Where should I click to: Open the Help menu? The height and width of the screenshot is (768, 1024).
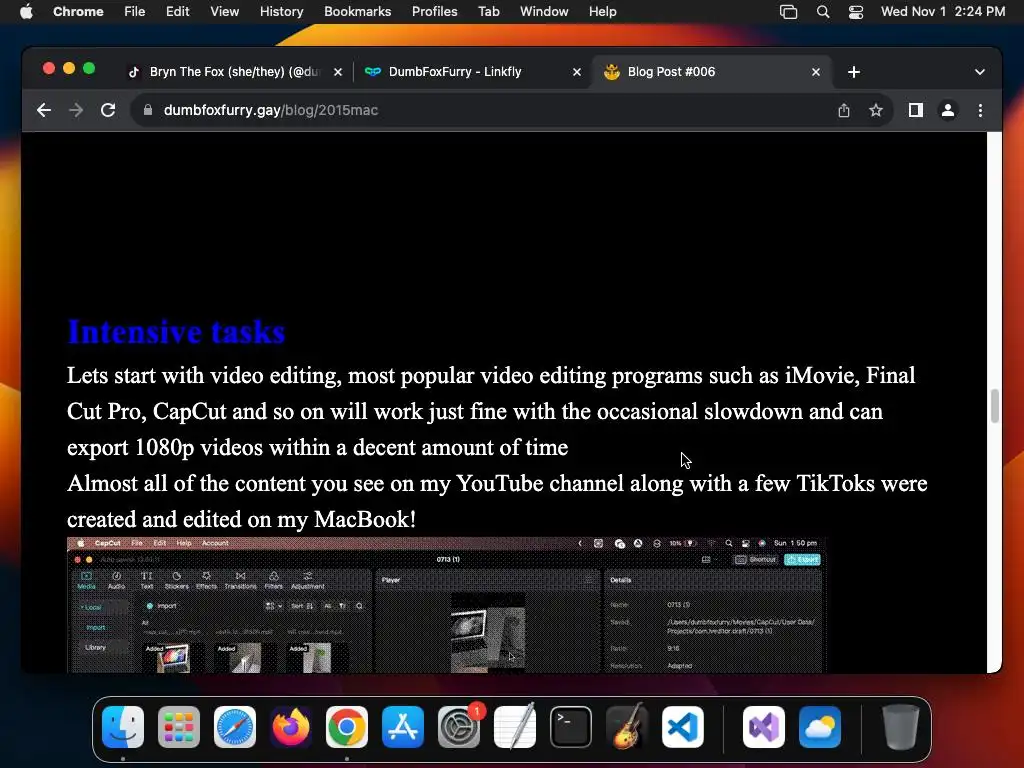602,12
